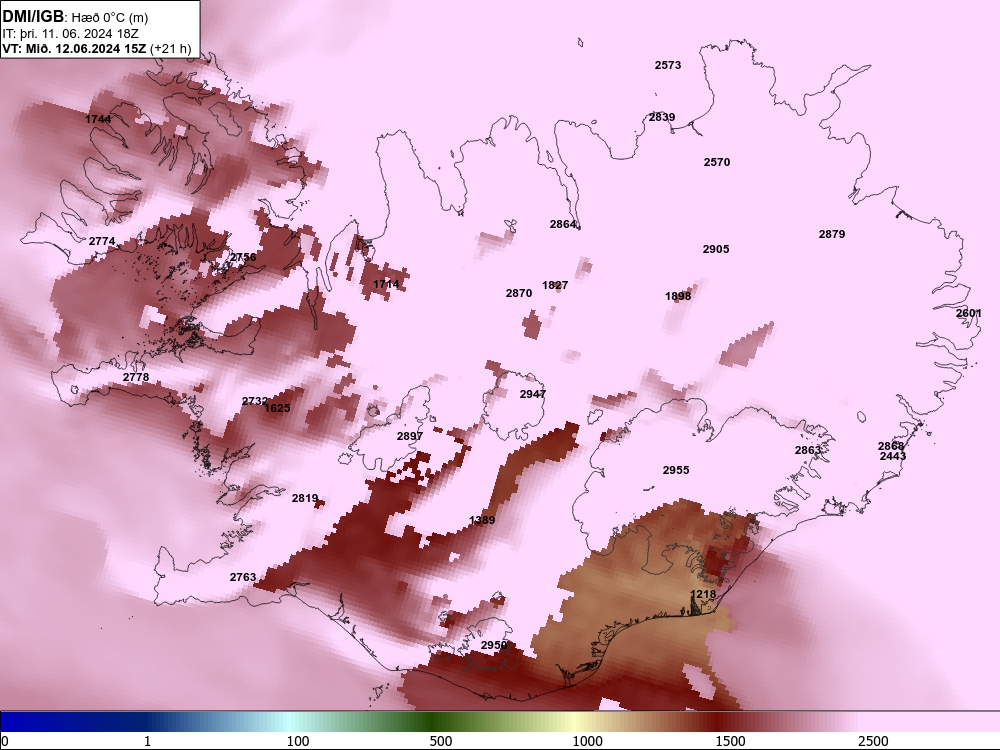
Task: Click the legend label 1500
Action: 730,741
